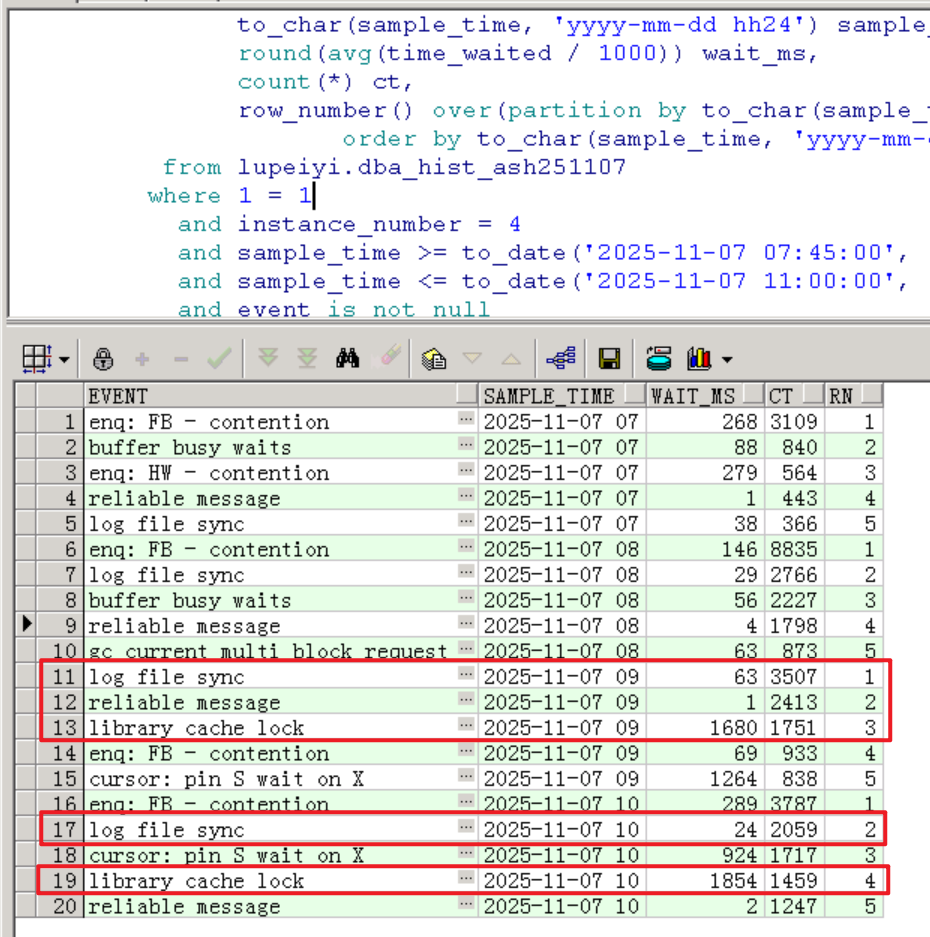Image resolution: width=930 pixels, height=937 pixels.
Task: Save results with the floppy disk icon
Action: [x=609, y=359]
